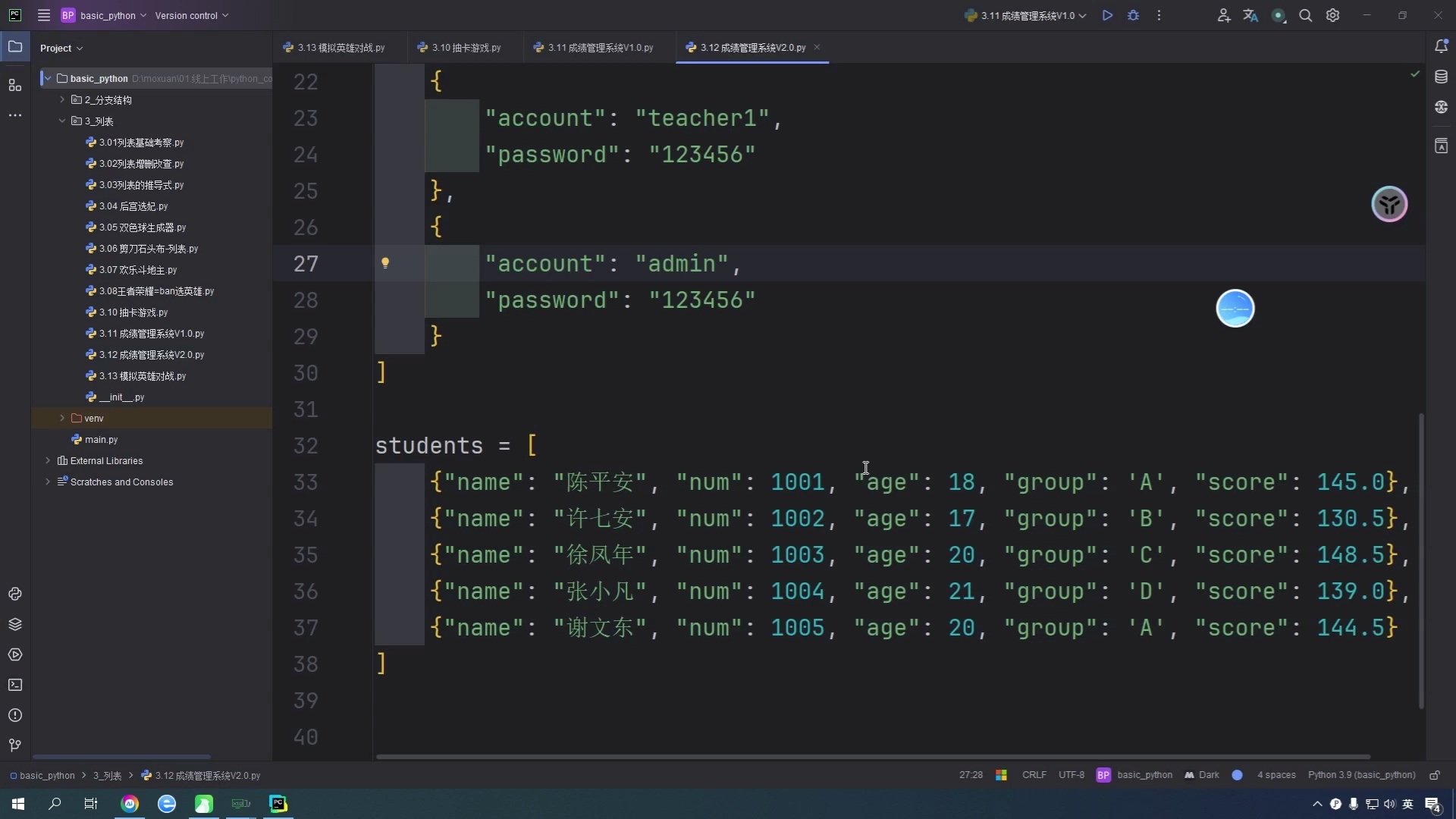Open the main hamburger menu
Image resolution: width=1456 pixels, height=819 pixels.
[x=44, y=15]
